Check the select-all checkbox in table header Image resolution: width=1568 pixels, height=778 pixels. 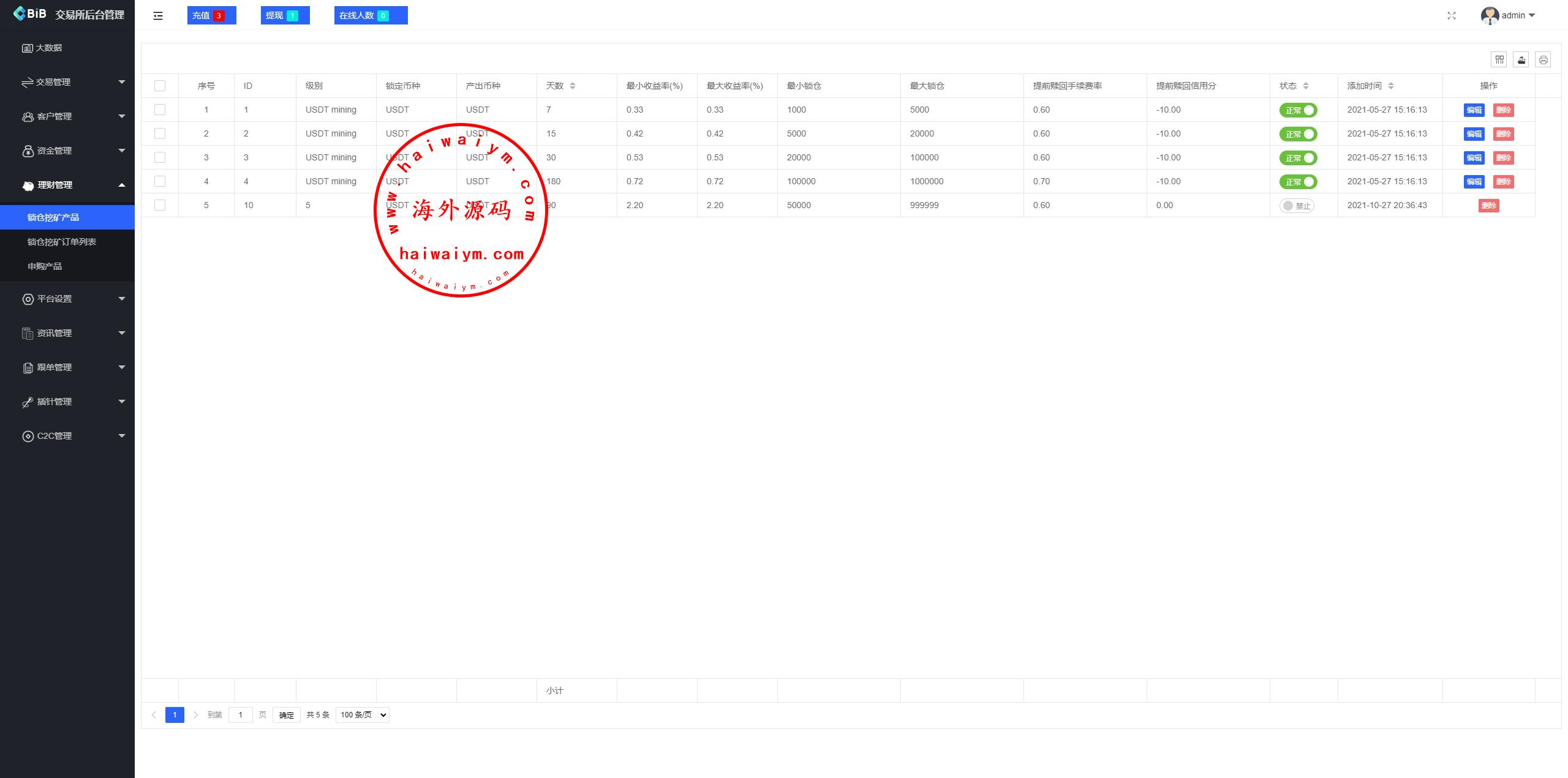click(x=160, y=86)
